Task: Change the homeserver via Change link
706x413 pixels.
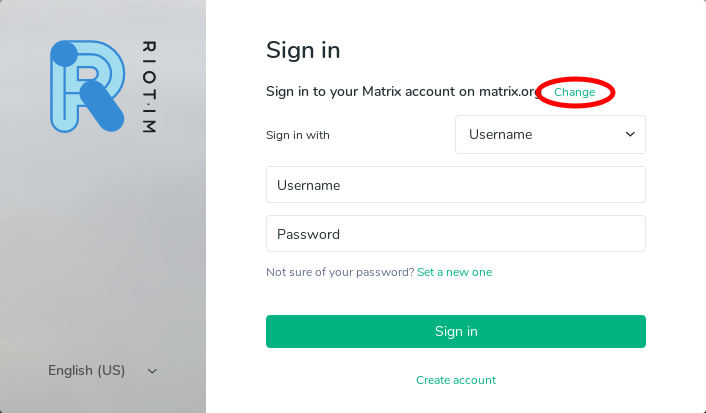Action: point(574,92)
